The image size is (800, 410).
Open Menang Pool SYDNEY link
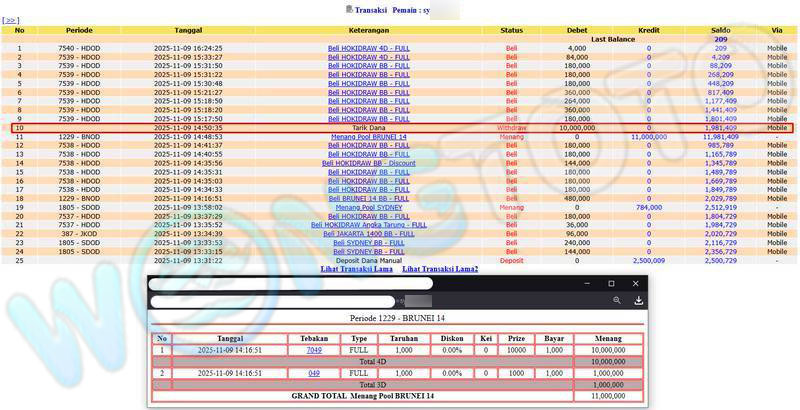(x=369, y=208)
